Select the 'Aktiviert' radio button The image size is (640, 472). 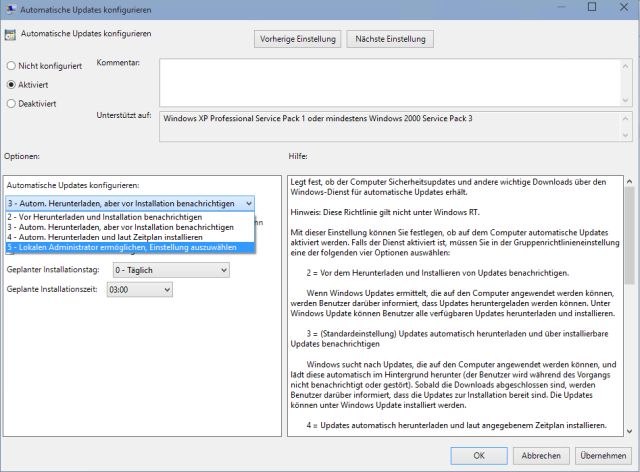click(x=11, y=84)
